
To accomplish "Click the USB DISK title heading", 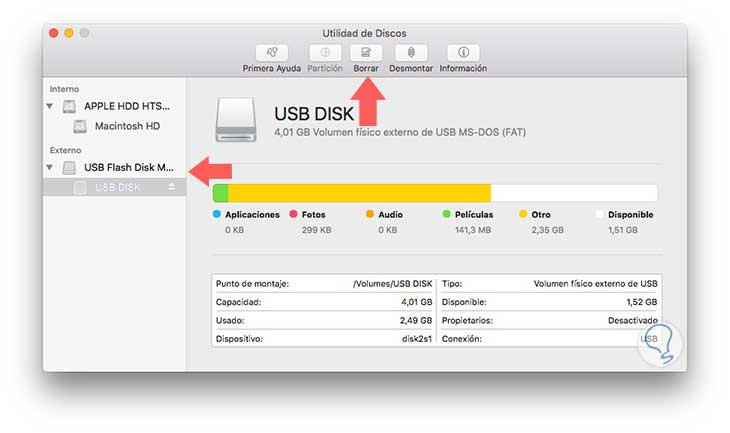I will 314,114.
